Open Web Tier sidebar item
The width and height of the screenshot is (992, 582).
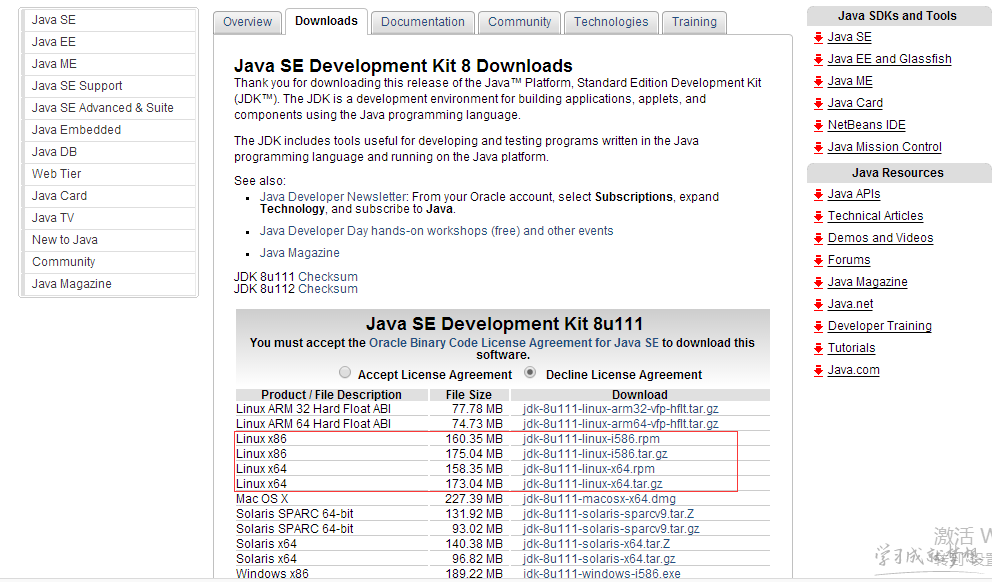[109, 174]
